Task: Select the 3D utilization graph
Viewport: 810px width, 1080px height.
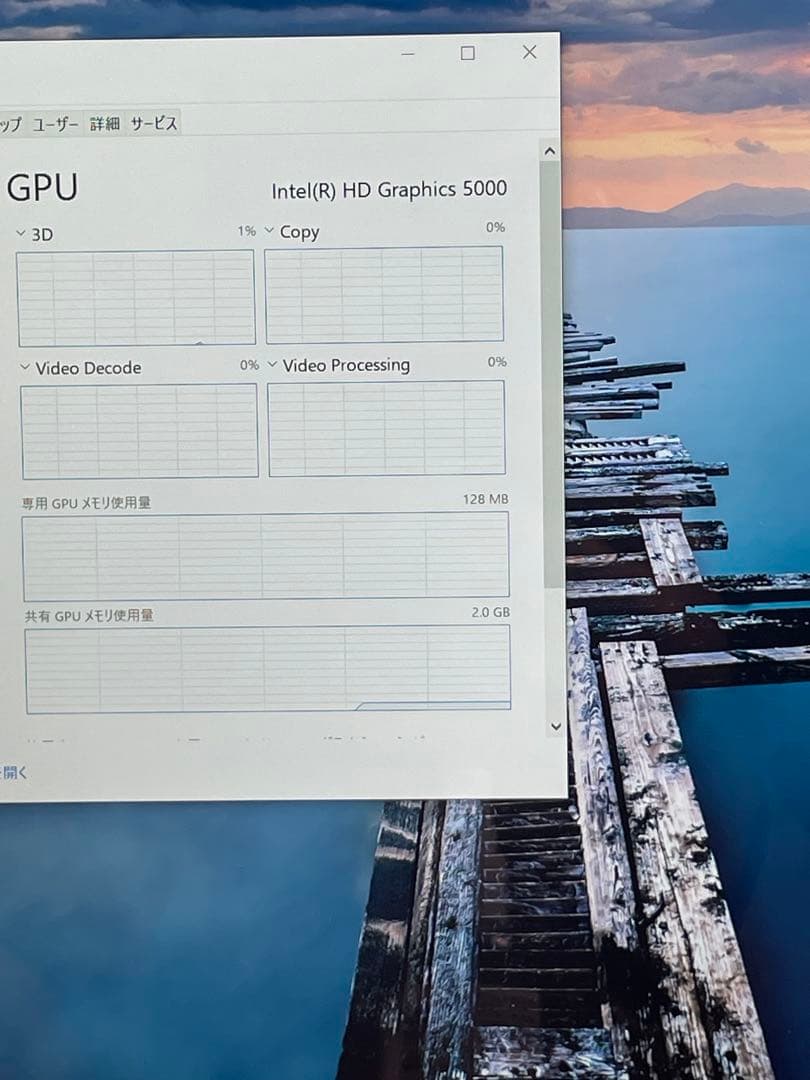Action: [x=135, y=295]
